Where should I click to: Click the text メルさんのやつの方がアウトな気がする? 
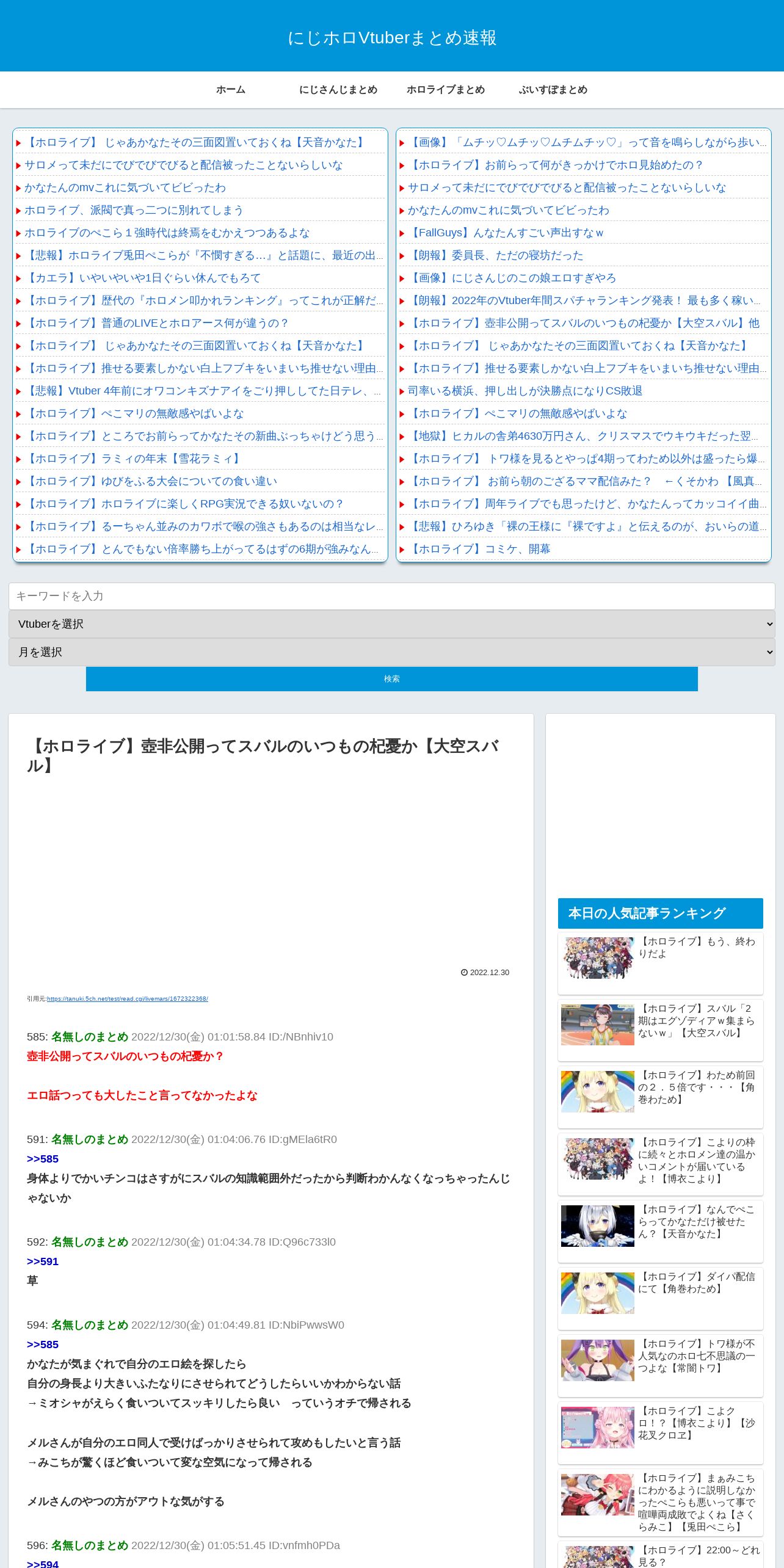126,1501
